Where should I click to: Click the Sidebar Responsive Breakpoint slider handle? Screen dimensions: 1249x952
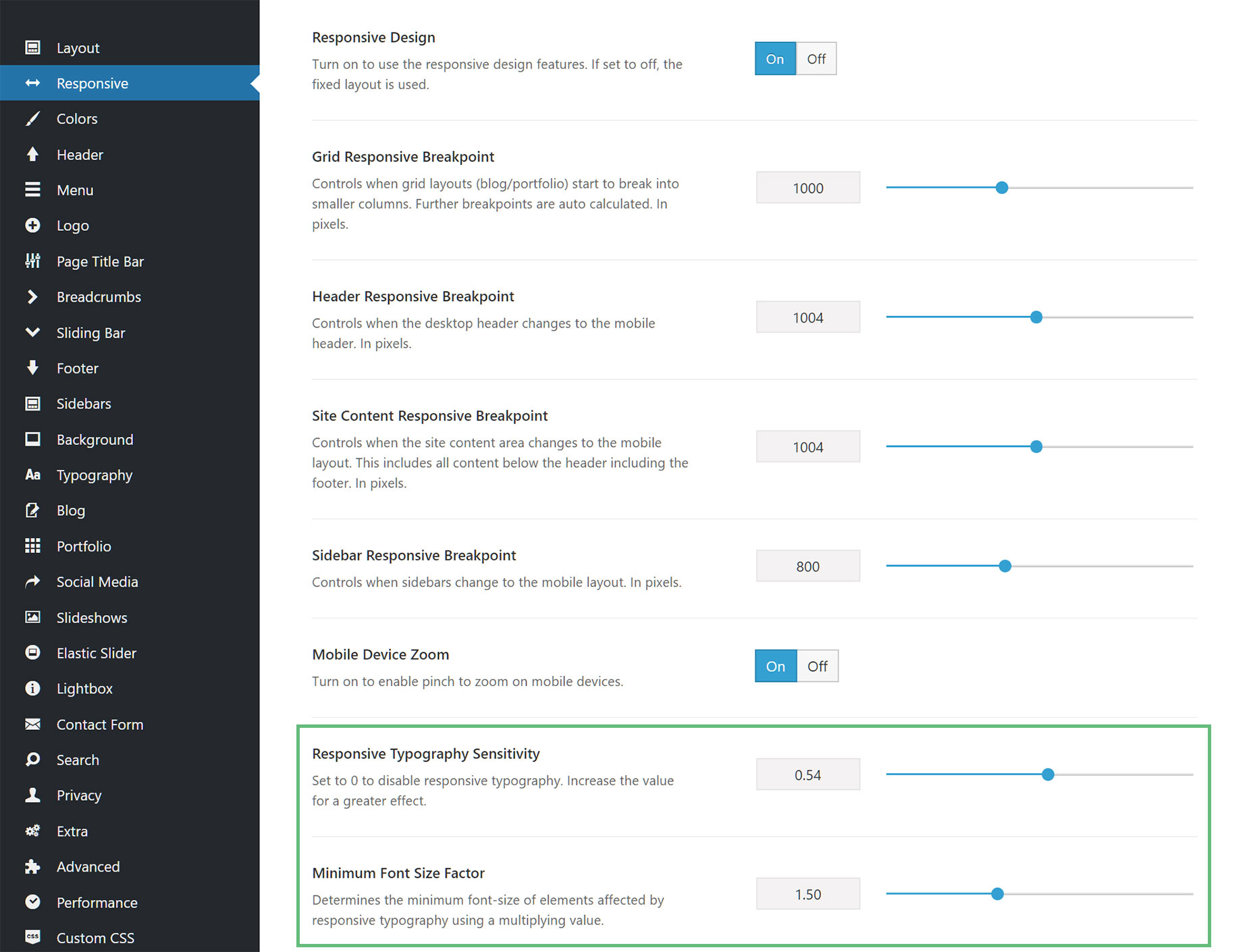pos(1005,566)
